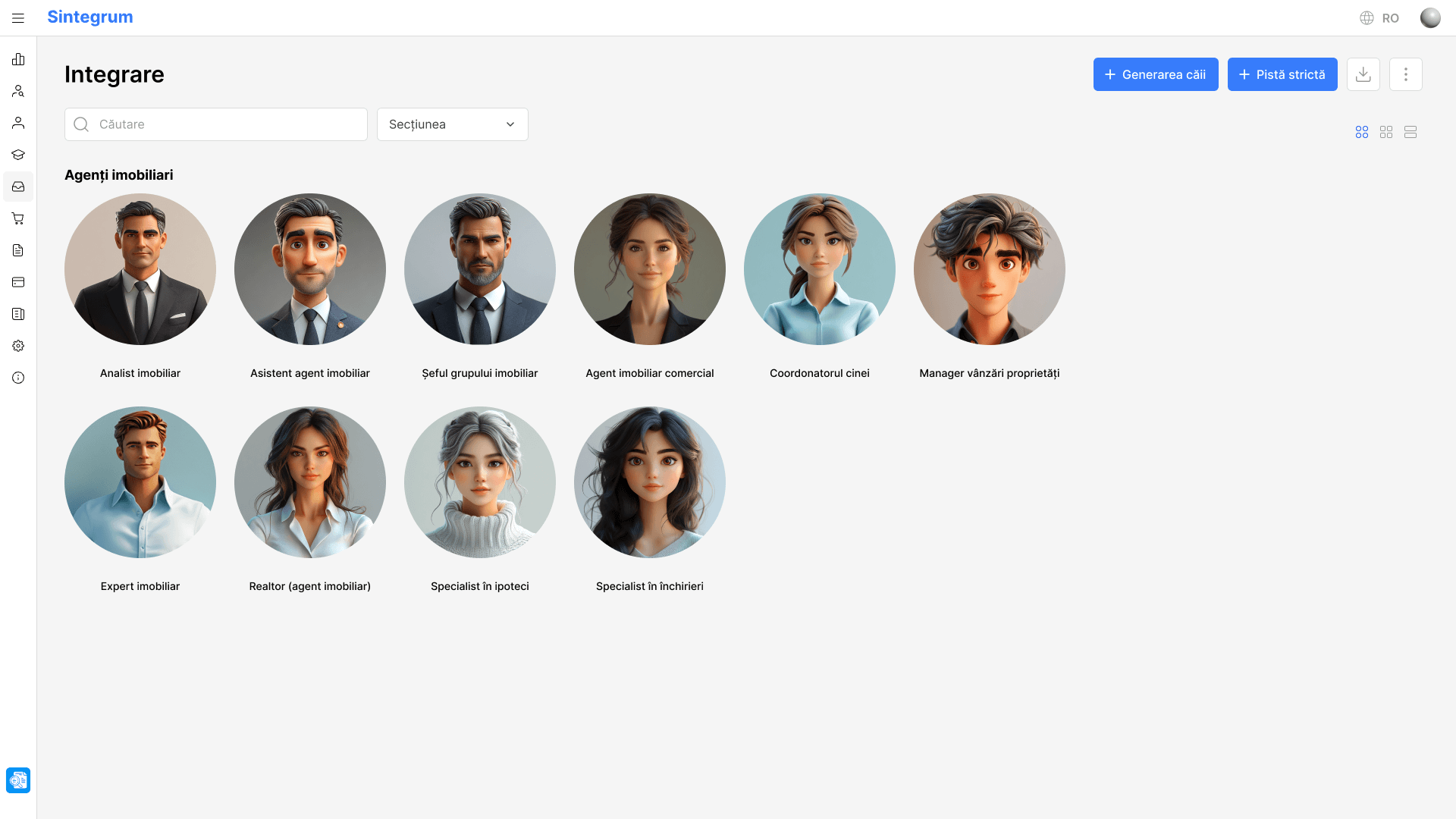
Task: Click the download icon button
Action: click(x=1363, y=74)
